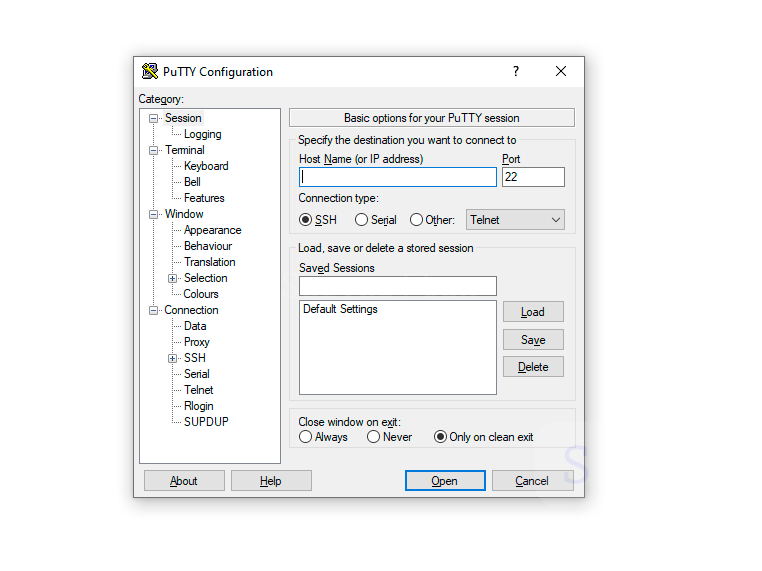
Task: Select Default Settings in session list
Action: (340, 309)
